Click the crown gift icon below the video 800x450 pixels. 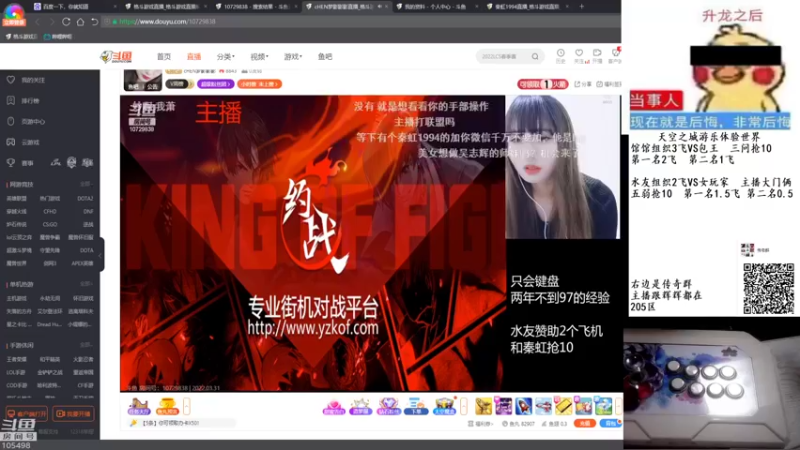(361, 407)
